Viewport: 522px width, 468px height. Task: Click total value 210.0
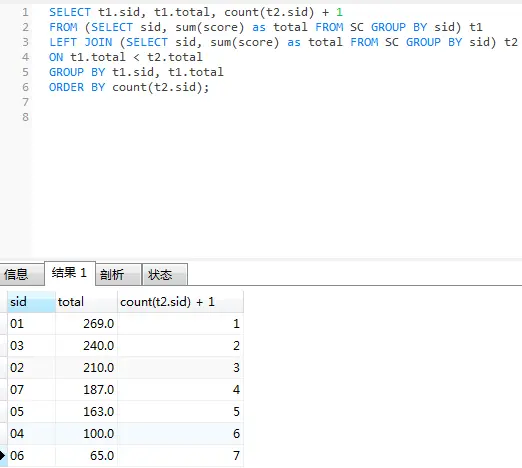coord(86,368)
